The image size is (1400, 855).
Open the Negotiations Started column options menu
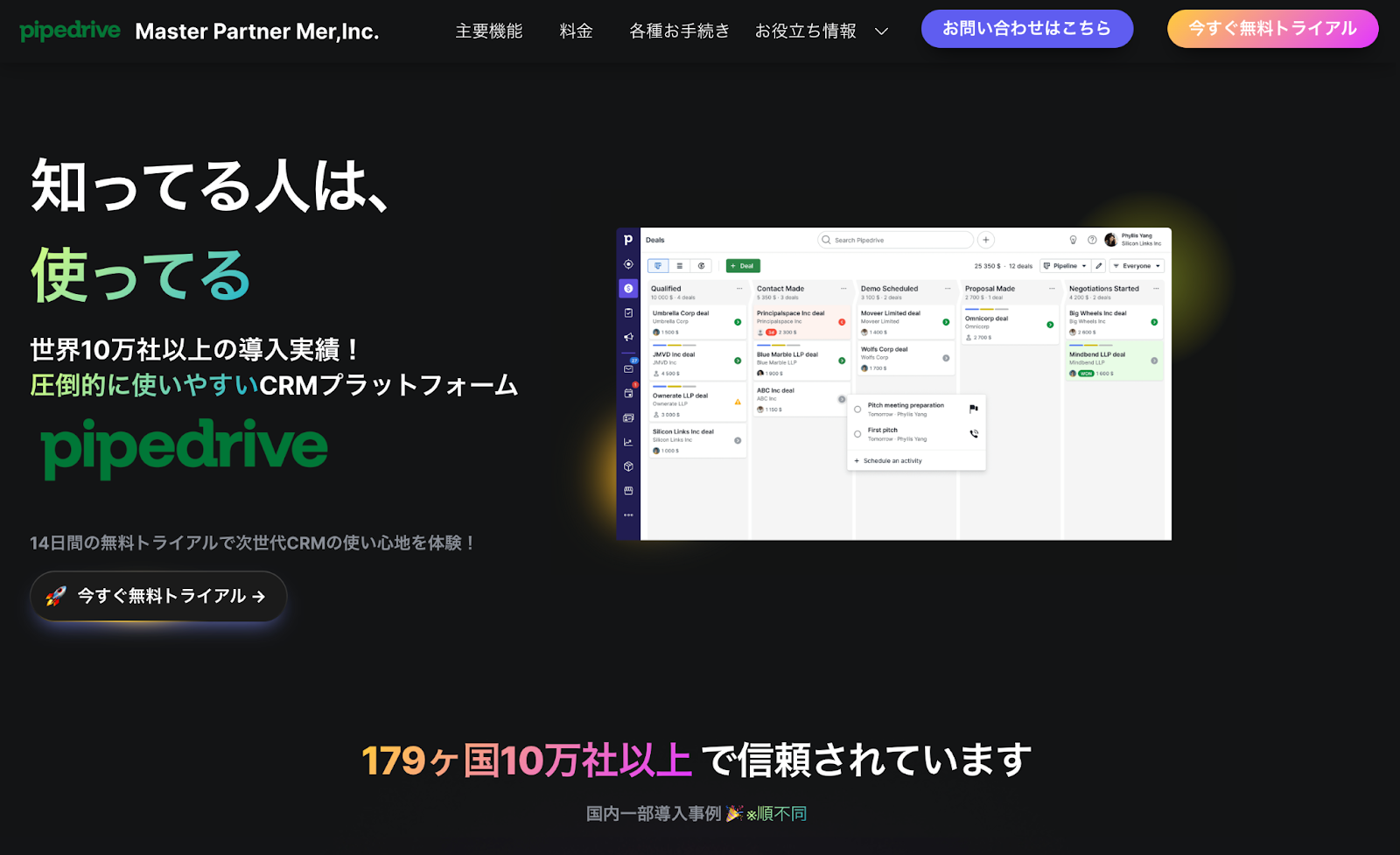point(1156,289)
